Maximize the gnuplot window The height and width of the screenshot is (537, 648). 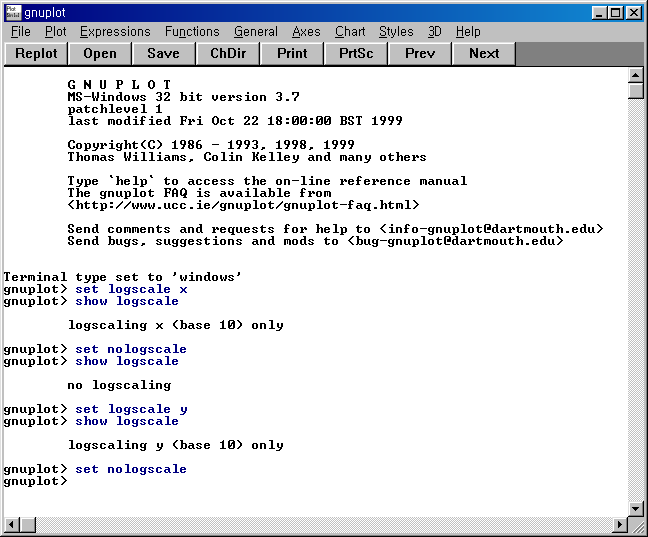615,13
